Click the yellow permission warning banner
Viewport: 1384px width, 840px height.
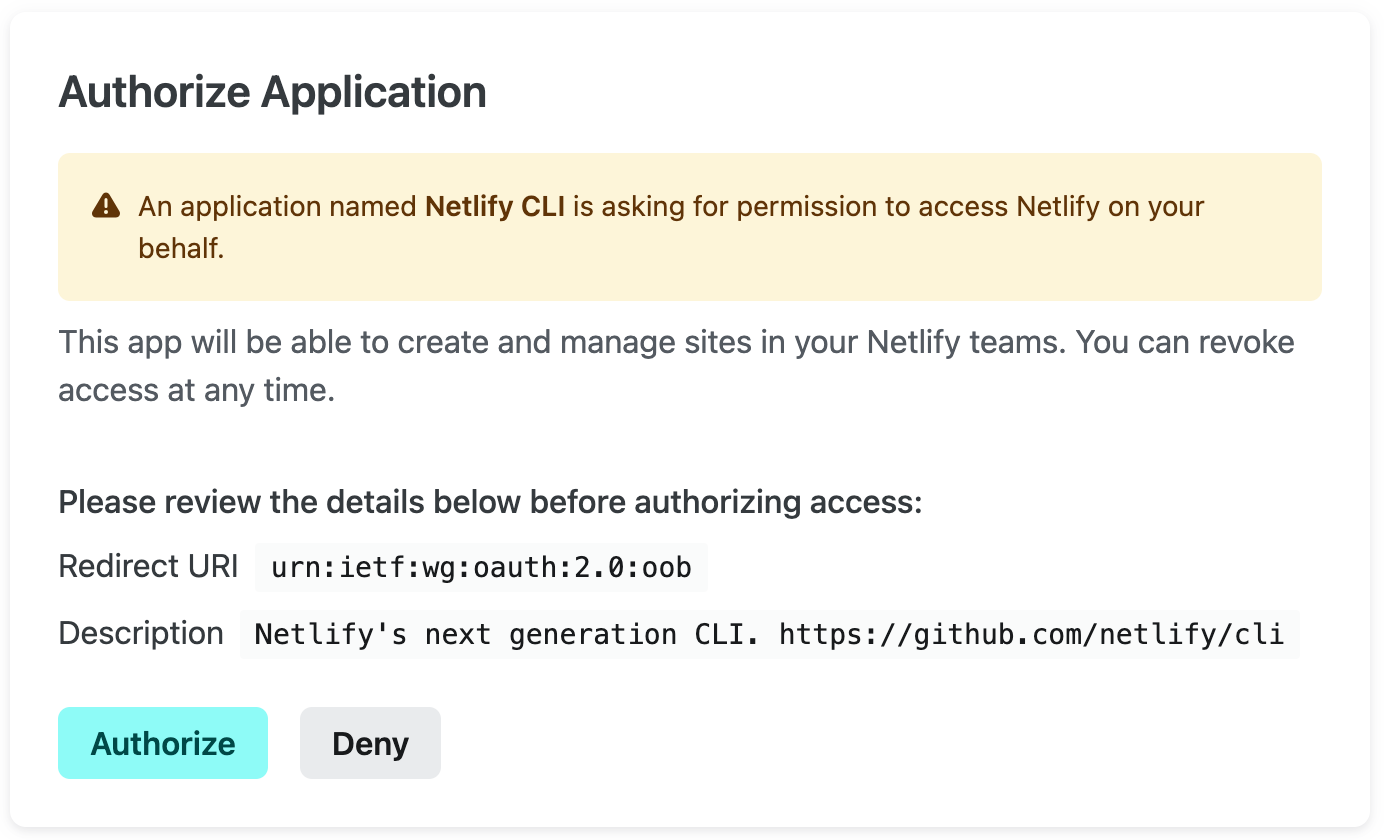pyautogui.click(x=690, y=270)
